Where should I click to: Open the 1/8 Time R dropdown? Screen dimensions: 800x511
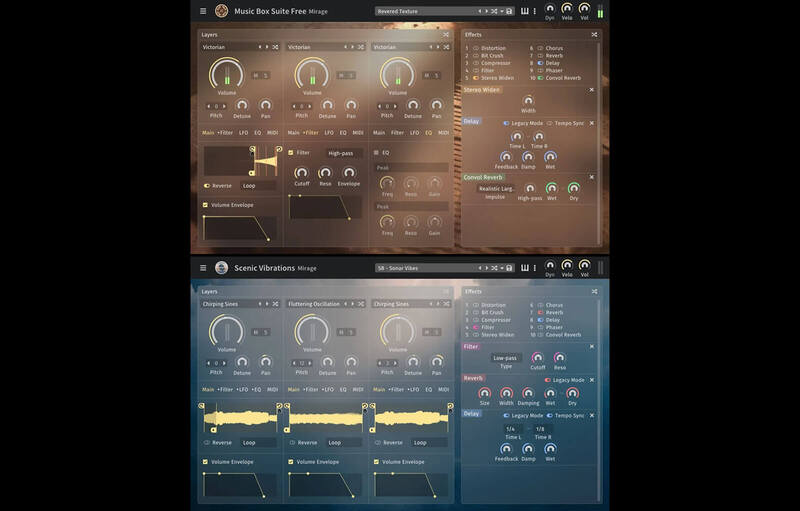click(x=542, y=429)
